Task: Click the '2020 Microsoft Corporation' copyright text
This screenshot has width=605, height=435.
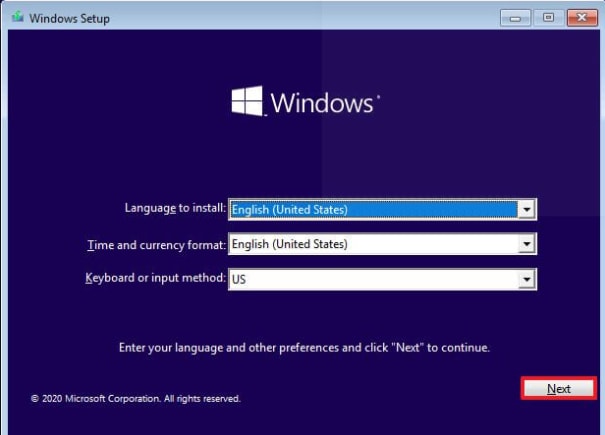Action: (x=135, y=398)
